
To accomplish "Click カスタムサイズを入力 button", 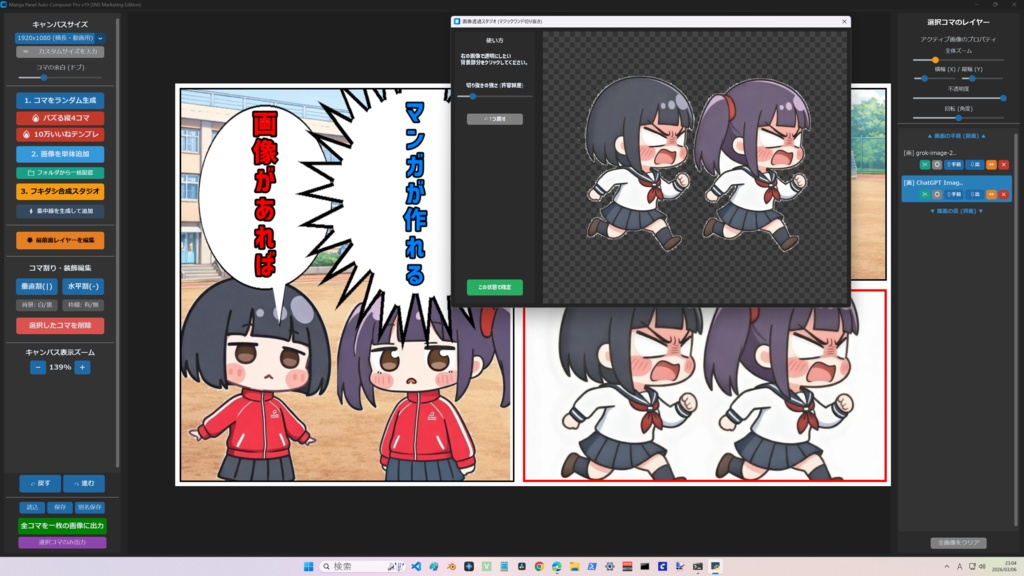I will coord(60,52).
